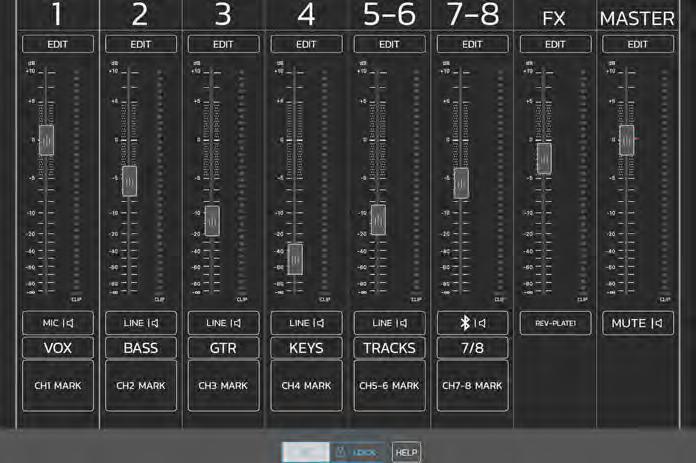The height and width of the screenshot is (463, 696).
Task: Click the VOX channel name label
Action: (x=58, y=348)
